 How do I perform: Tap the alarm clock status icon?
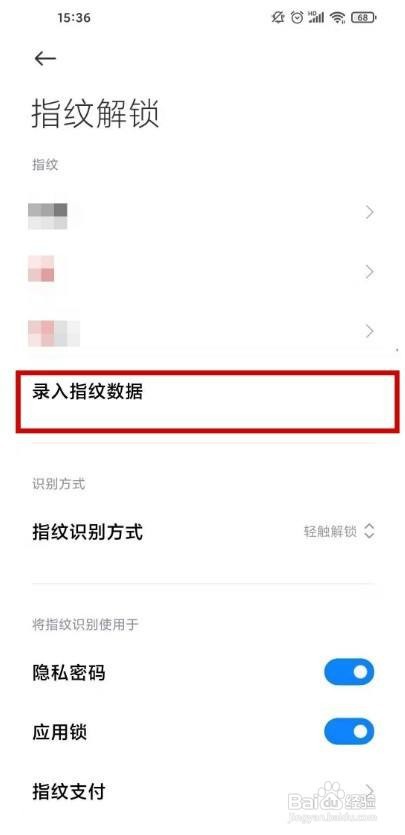[297, 18]
